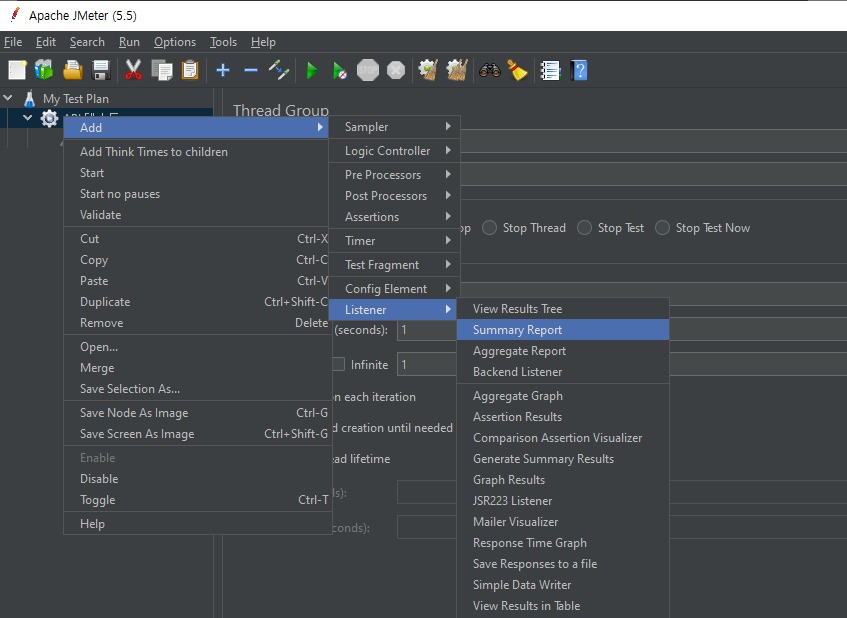Screen dimensions: 847x618
Task: Click the New test plan icon
Action: [x=17, y=70]
